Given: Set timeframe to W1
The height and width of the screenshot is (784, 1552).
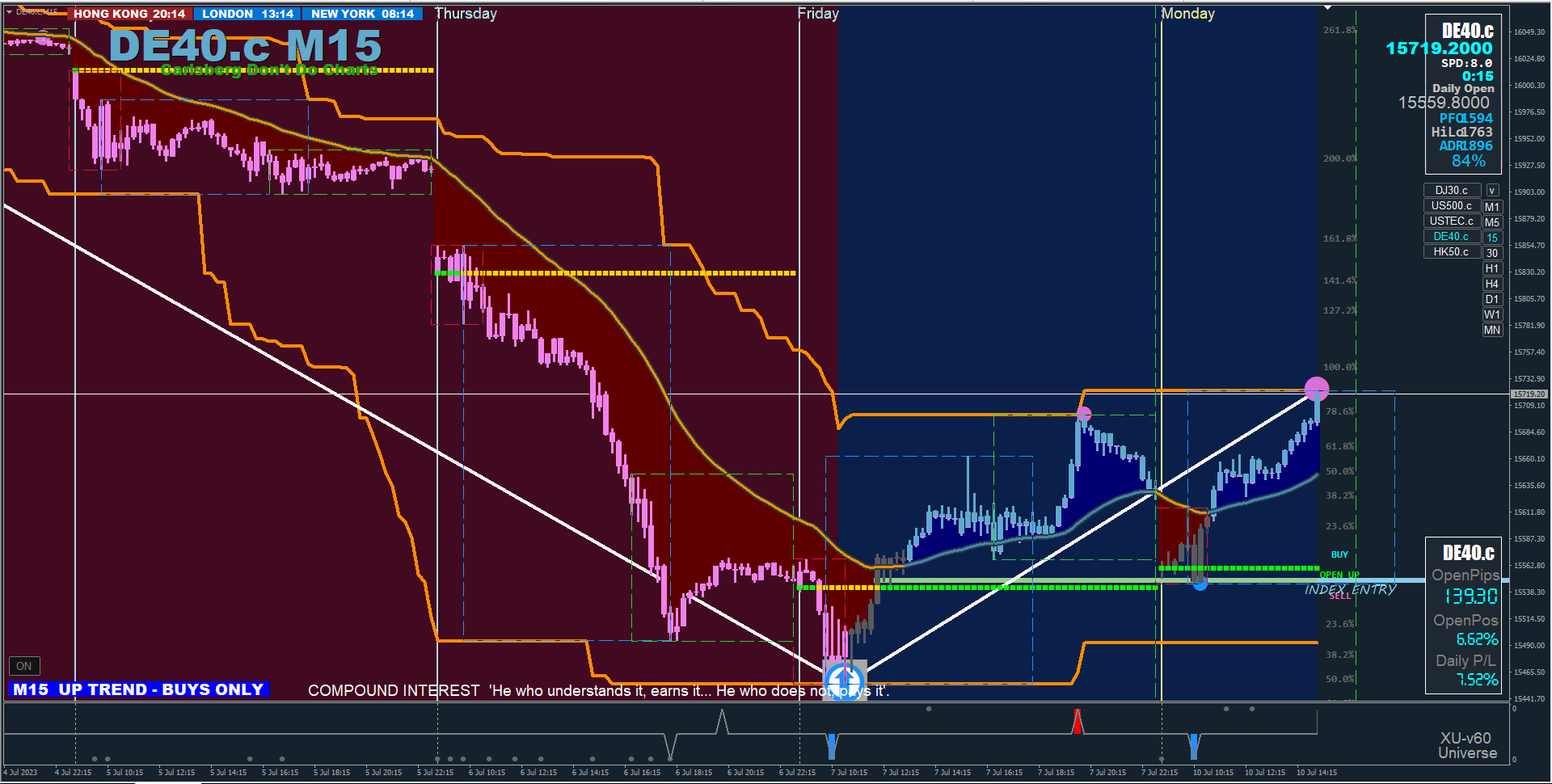Looking at the screenshot, I should pyautogui.click(x=1492, y=314).
